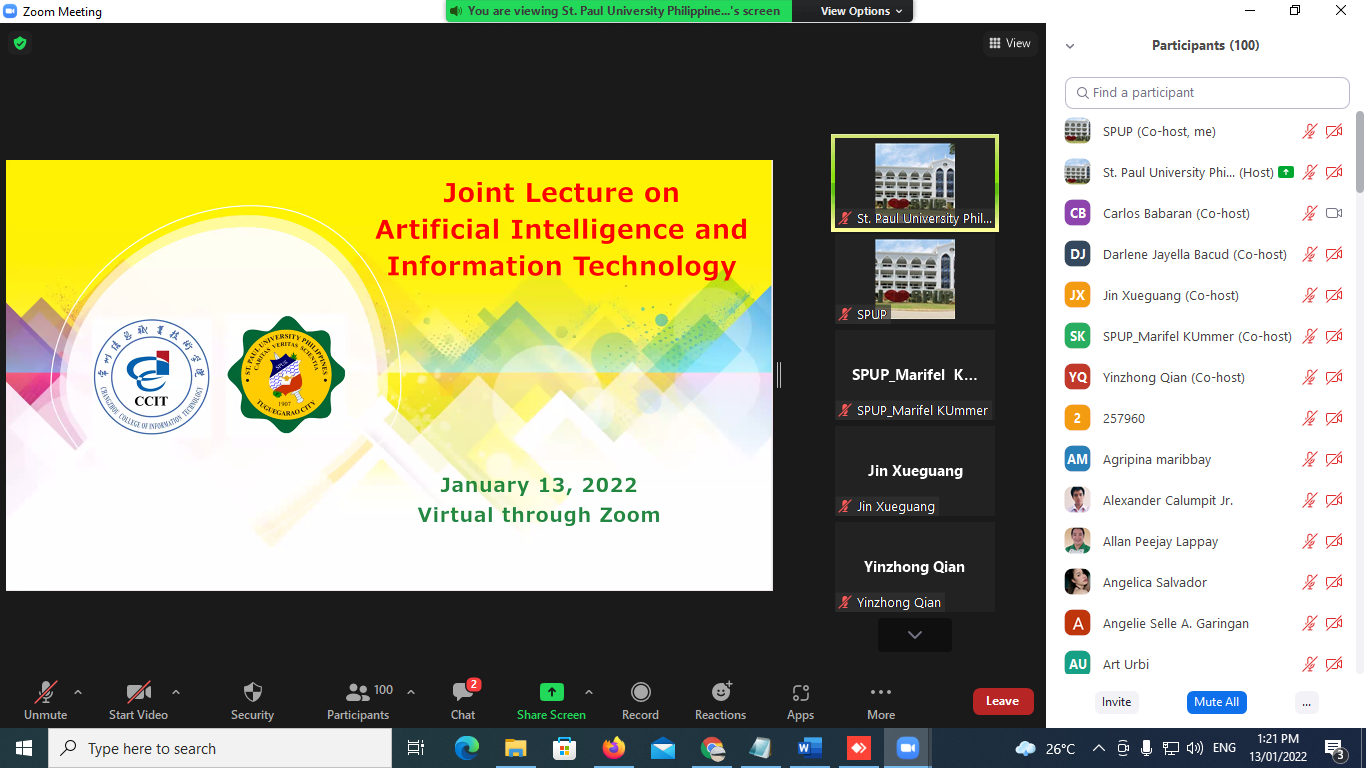Select the SPUP_Marifel KUmmer video tile
The image size is (1366, 768).
point(914,375)
